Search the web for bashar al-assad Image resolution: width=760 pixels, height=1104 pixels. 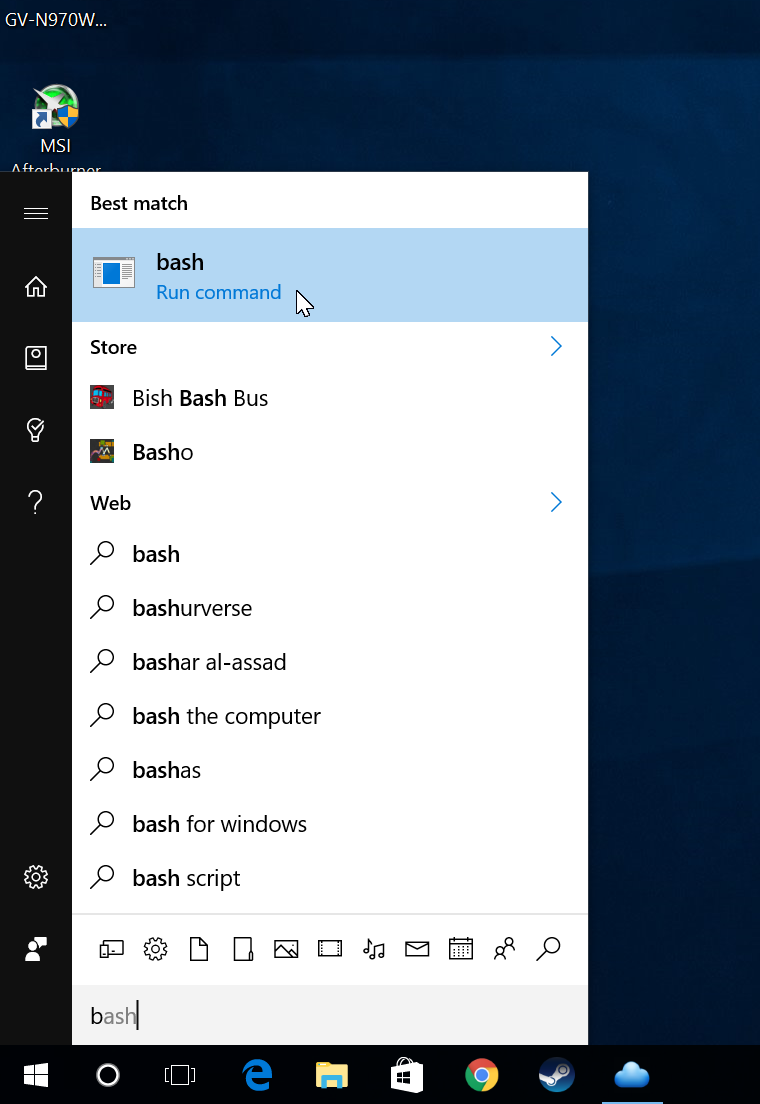330,663
